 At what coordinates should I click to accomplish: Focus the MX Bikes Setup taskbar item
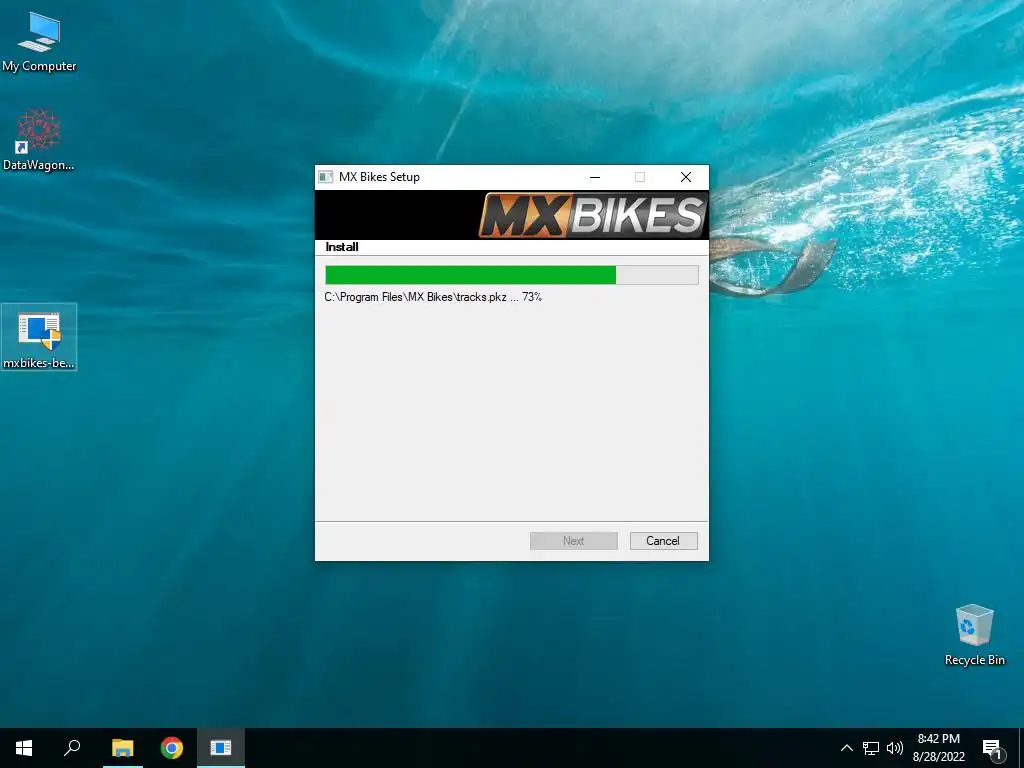pyautogui.click(x=221, y=748)
